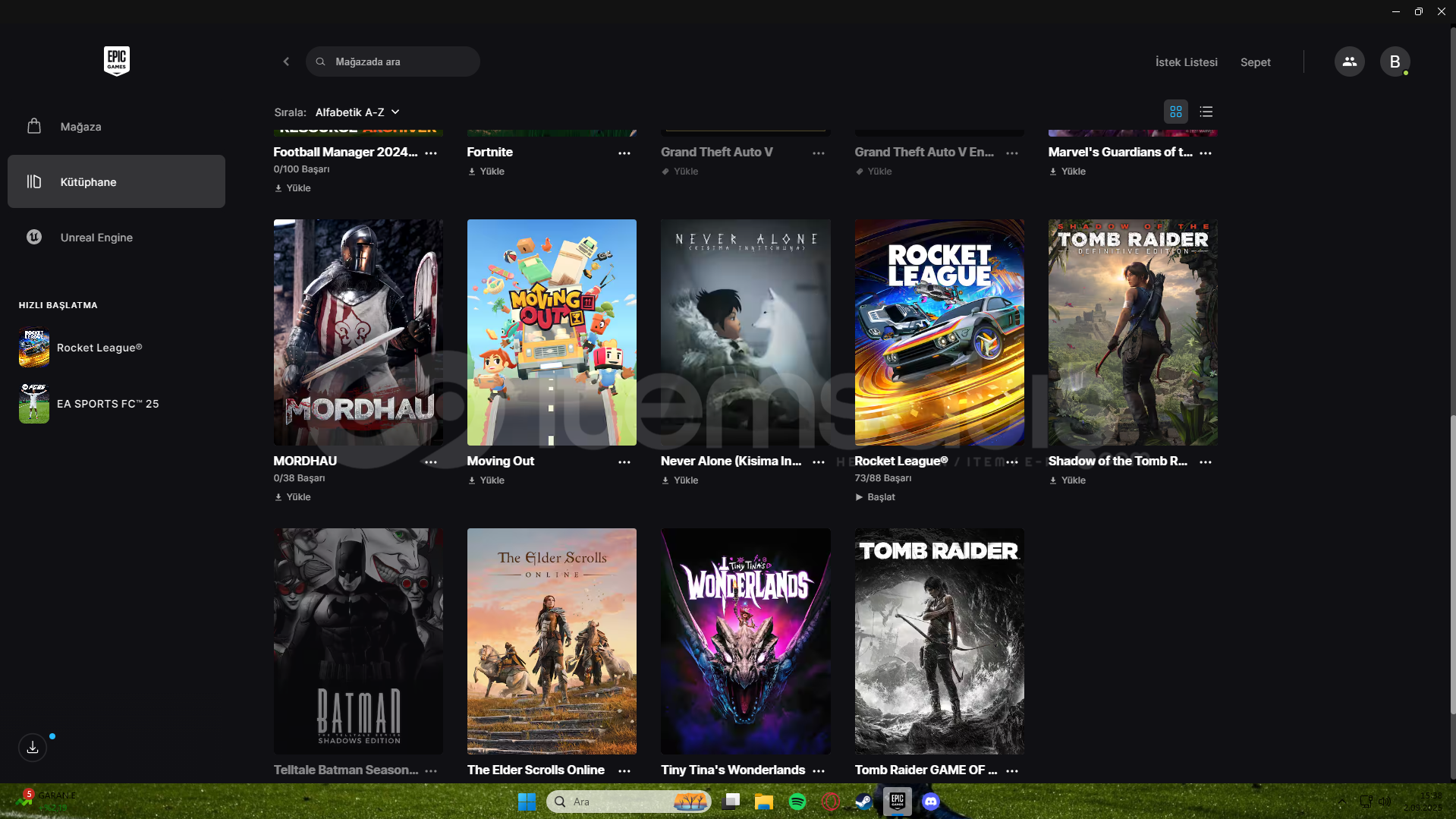Click the 73/88 Başarı achievements text

tap(883, 478)
